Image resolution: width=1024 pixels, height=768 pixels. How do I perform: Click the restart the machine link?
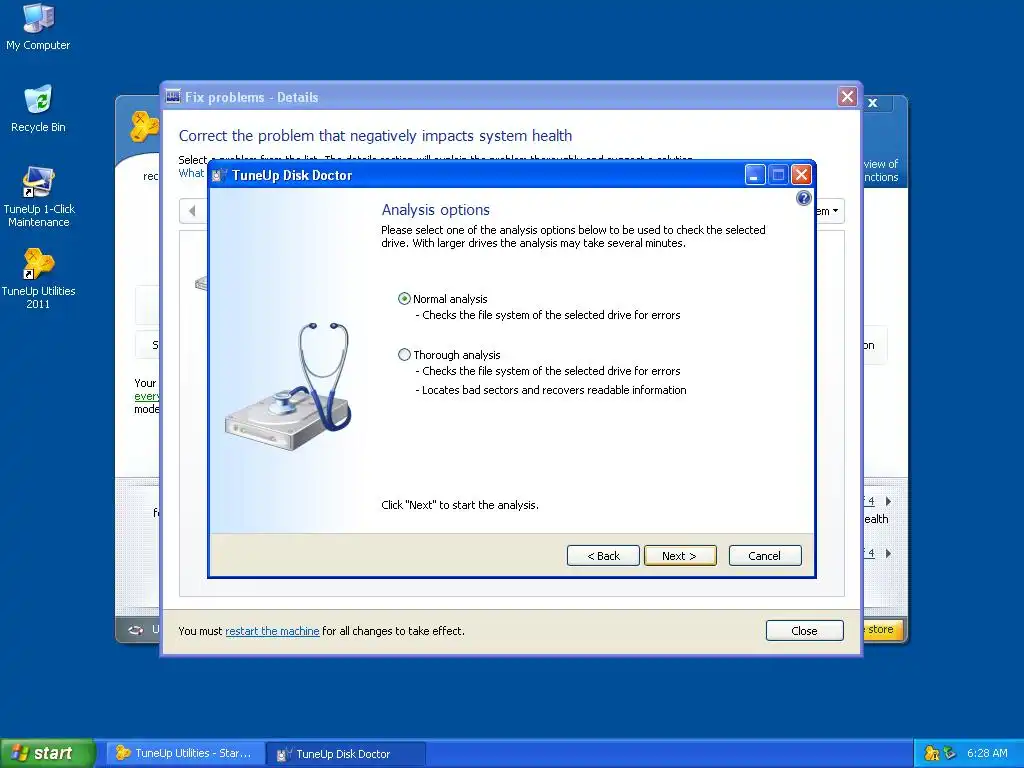point(272,631)
